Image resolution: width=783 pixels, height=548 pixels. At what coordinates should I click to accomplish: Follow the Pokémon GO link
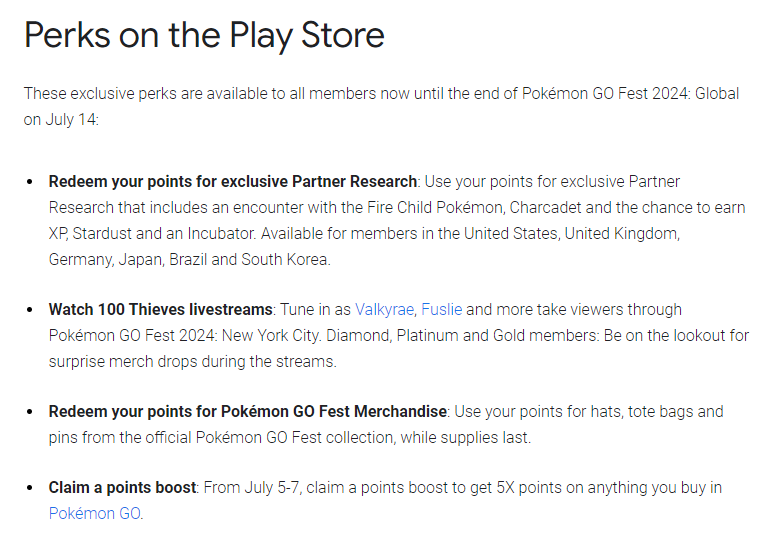(x=95, y=514)
